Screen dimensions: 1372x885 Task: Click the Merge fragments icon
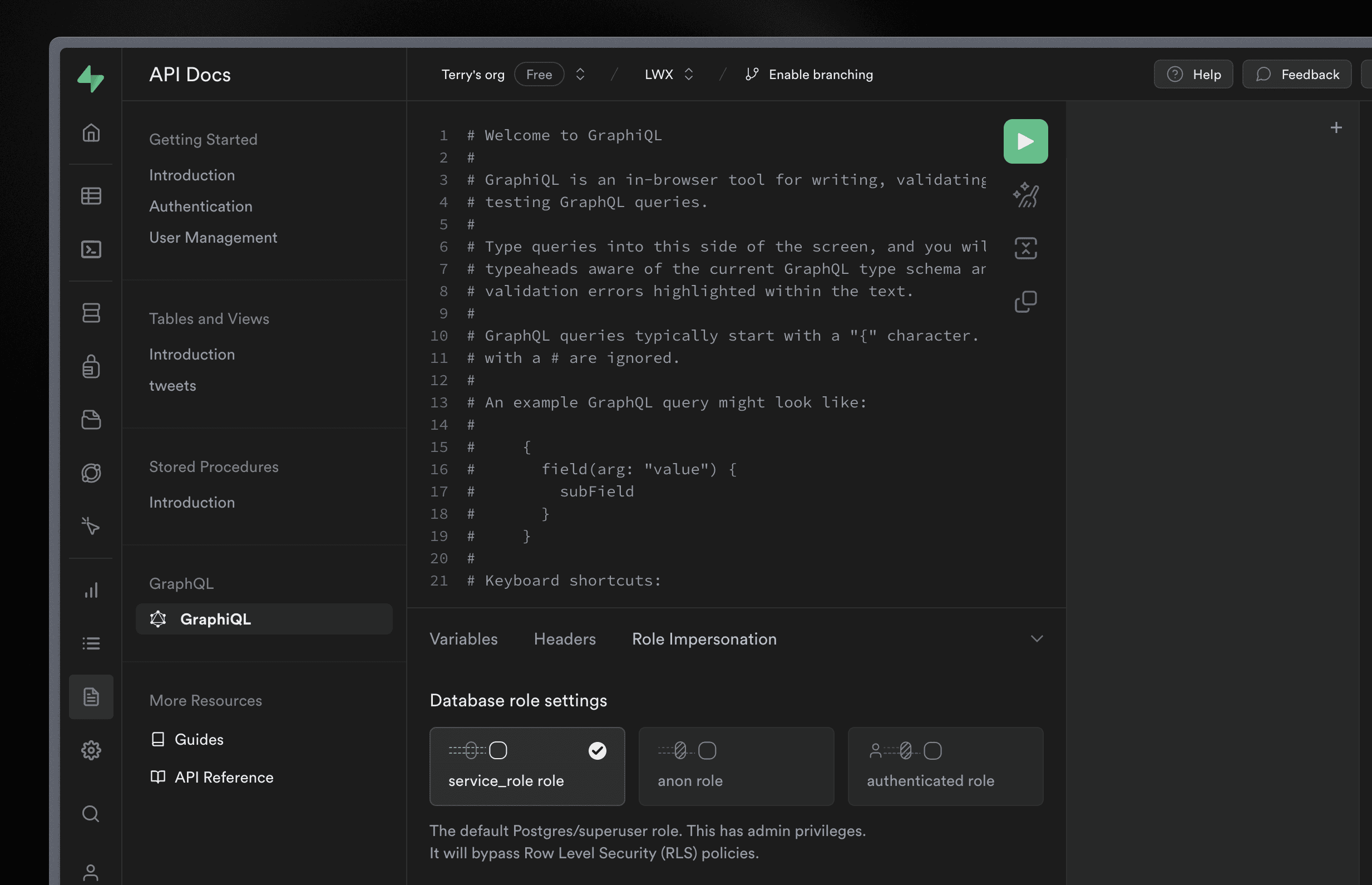(x=1025, y=248)
